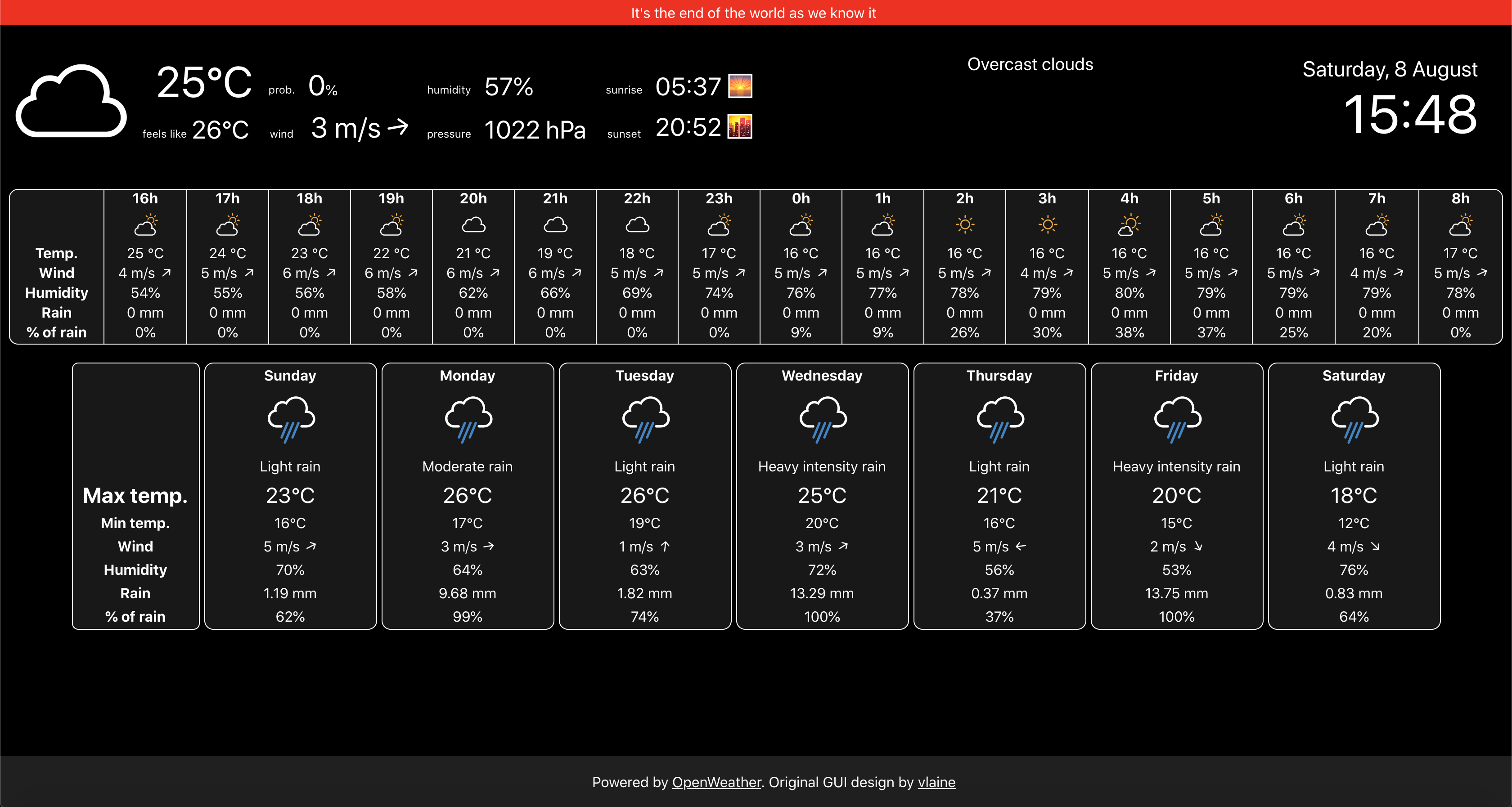Click the red alert banner text
The image size is (1512, 807).
tap(754, 13)
